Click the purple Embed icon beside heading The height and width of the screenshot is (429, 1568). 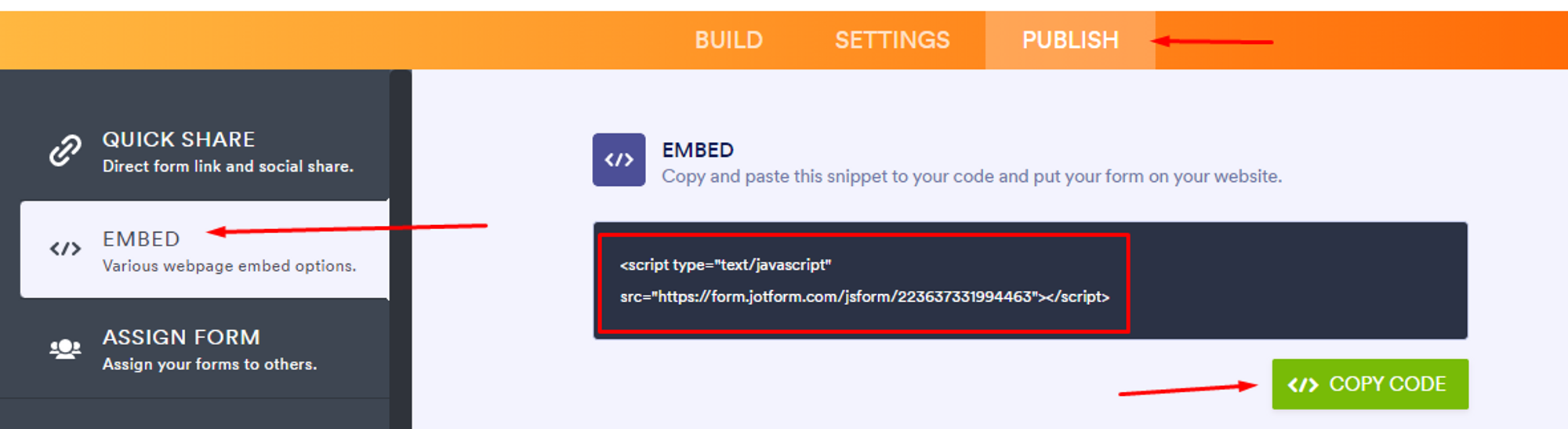[619, 160]
